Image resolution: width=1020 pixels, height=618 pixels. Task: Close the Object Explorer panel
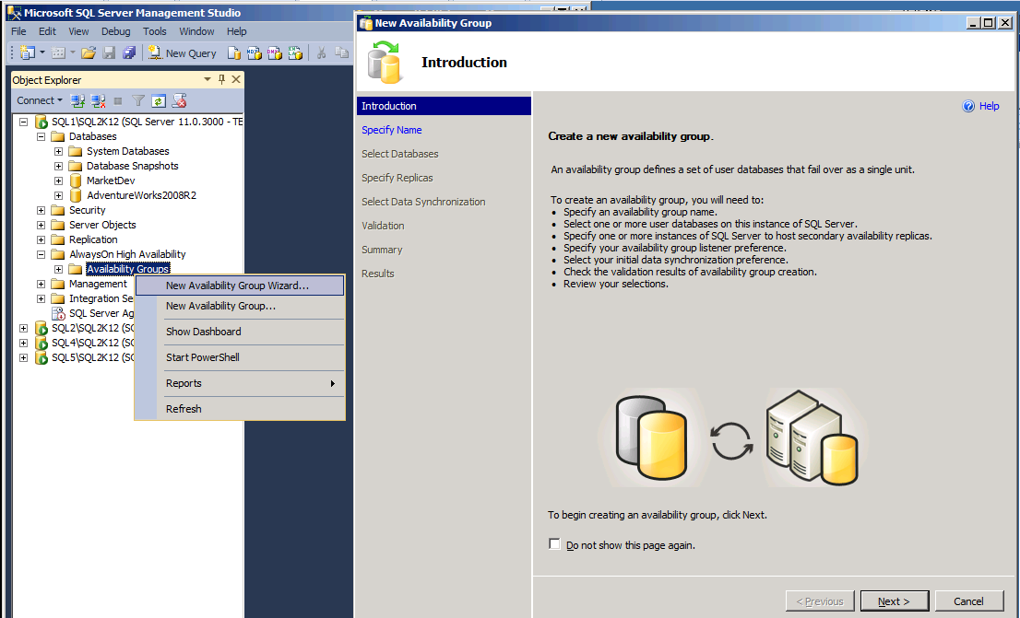(x=236, y=79)
